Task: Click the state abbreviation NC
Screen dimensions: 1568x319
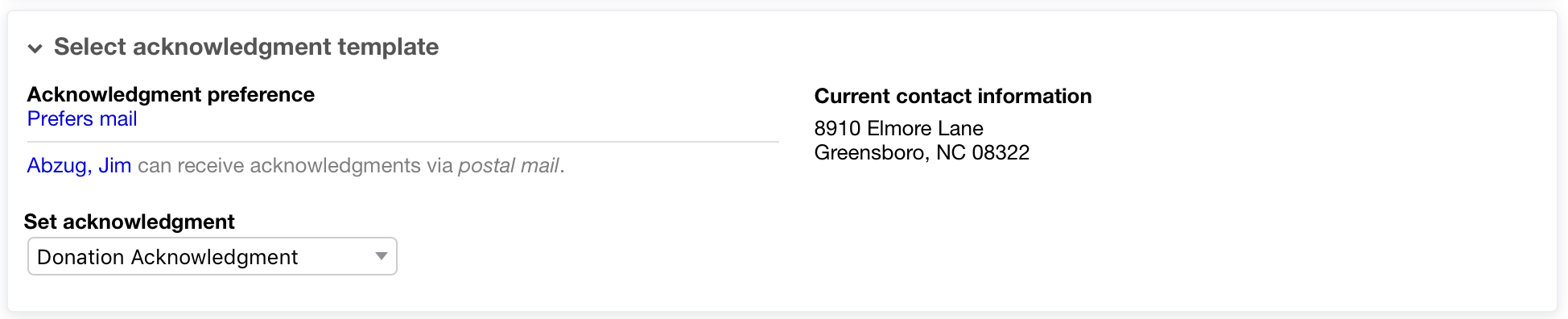Action: (951, 152)
